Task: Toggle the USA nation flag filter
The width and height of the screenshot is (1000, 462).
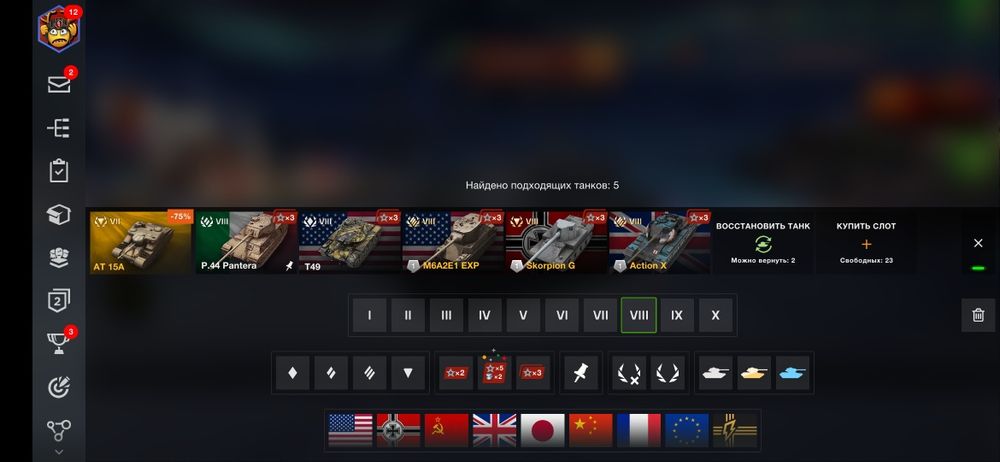Action: pos(350,430)
